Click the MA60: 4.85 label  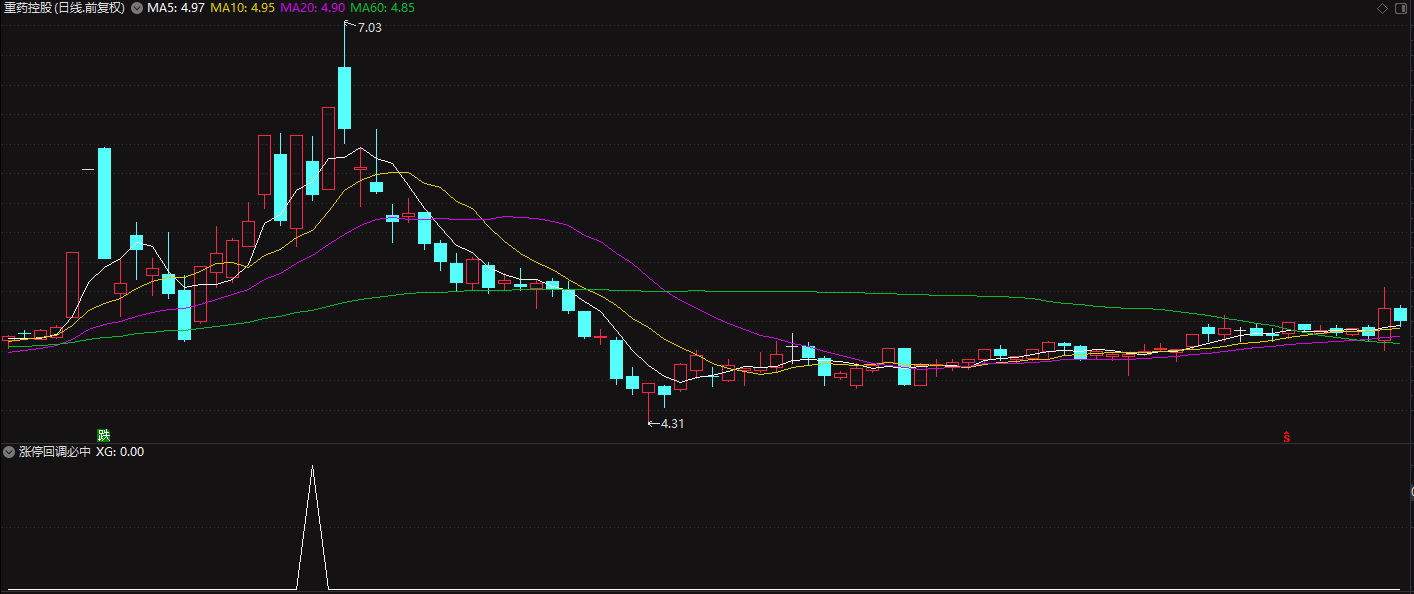(382, 8)
